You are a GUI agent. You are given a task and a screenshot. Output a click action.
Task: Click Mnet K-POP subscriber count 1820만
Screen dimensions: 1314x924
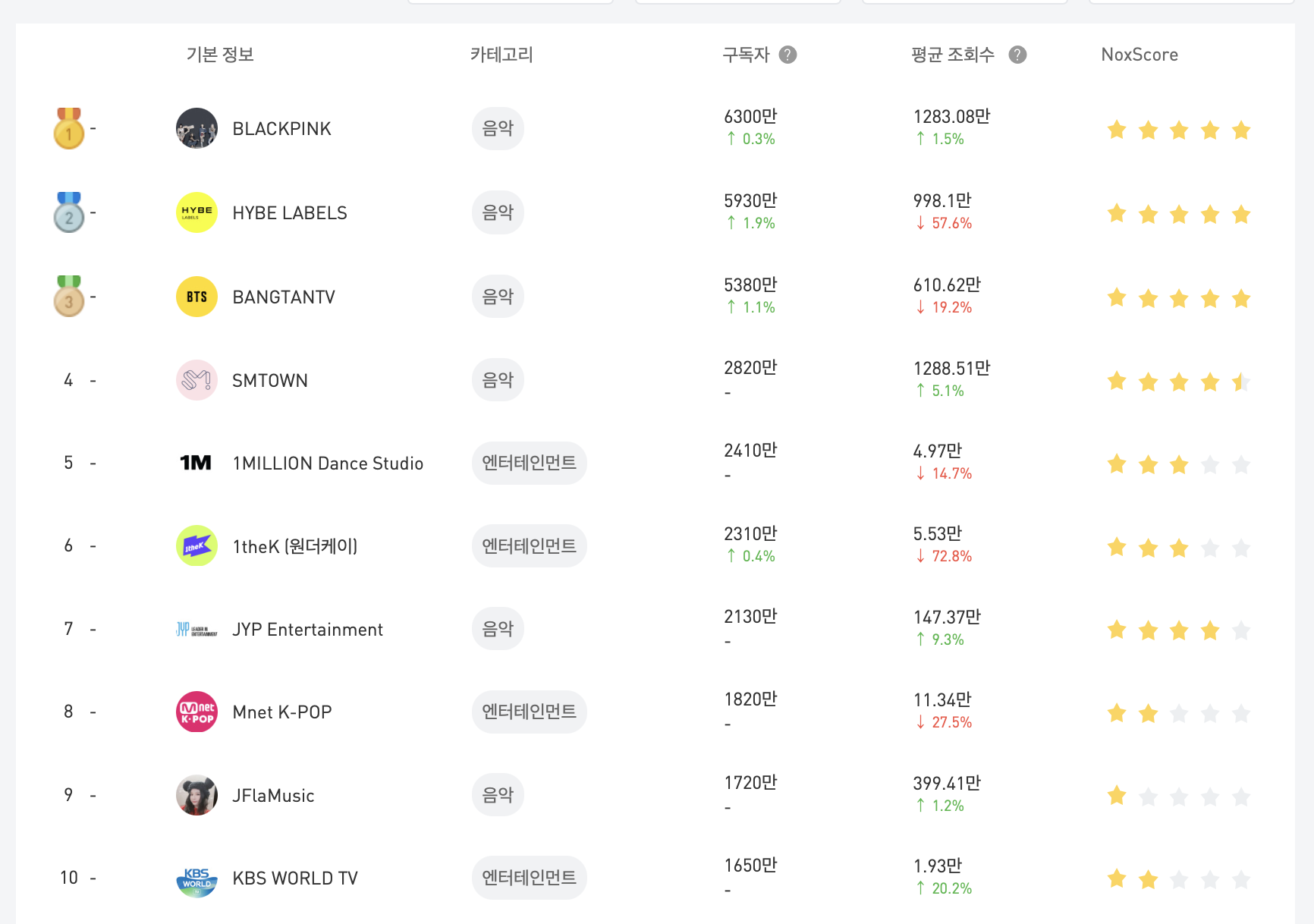pos(750,699)
